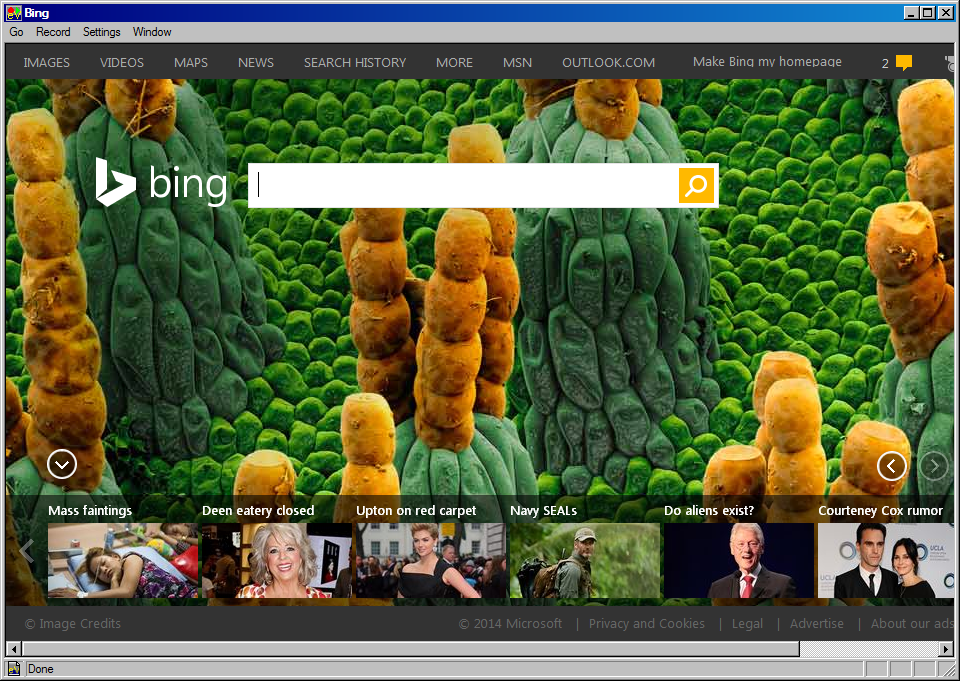This screenshot has height=681, width=960.
Task: Open the yellow notifications speech bubble icon
Action: 903,63
